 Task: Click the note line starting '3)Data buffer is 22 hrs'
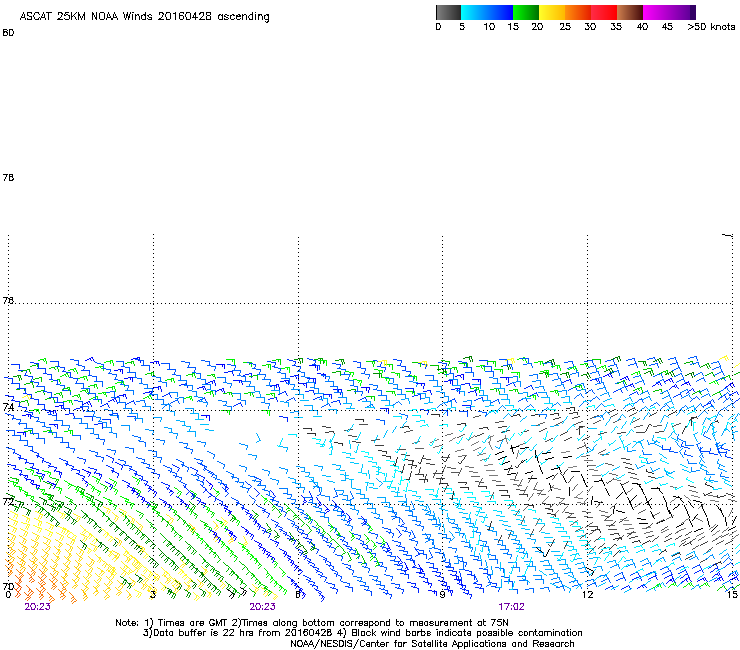(362, 633)
